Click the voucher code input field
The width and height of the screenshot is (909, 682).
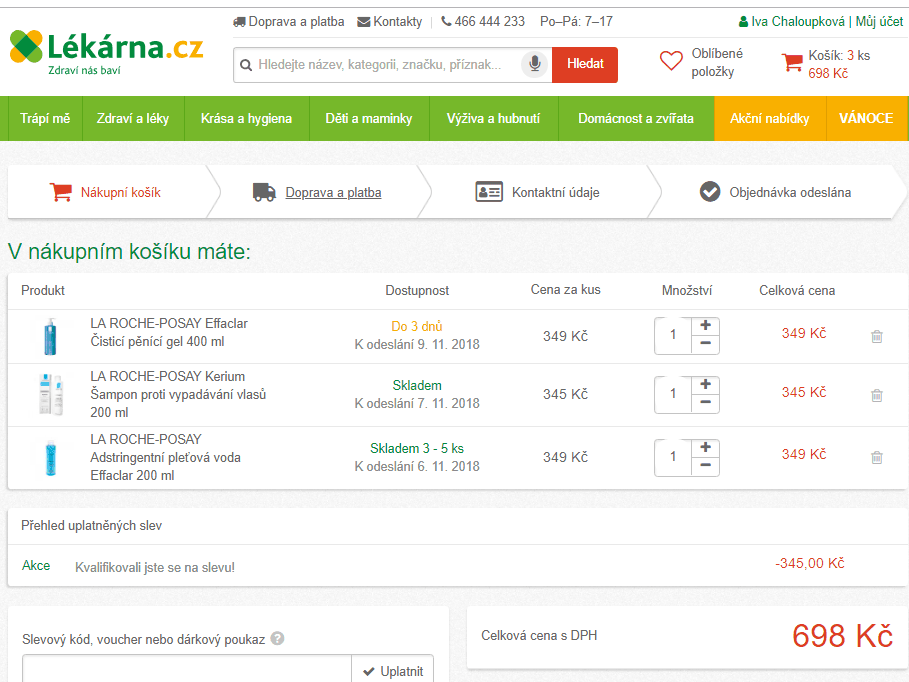[x=186, y=671]
